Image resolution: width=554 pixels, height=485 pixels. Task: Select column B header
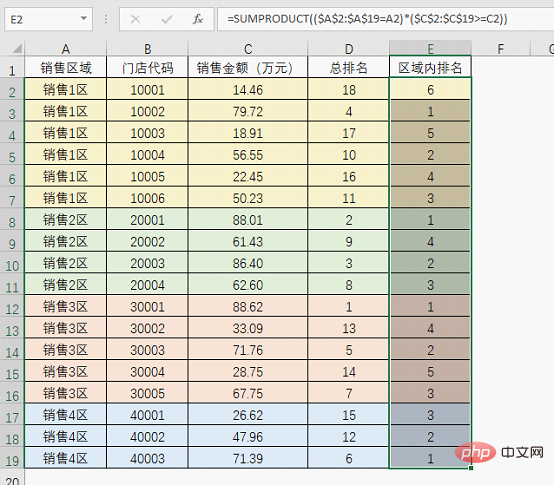tap(147, 48)
